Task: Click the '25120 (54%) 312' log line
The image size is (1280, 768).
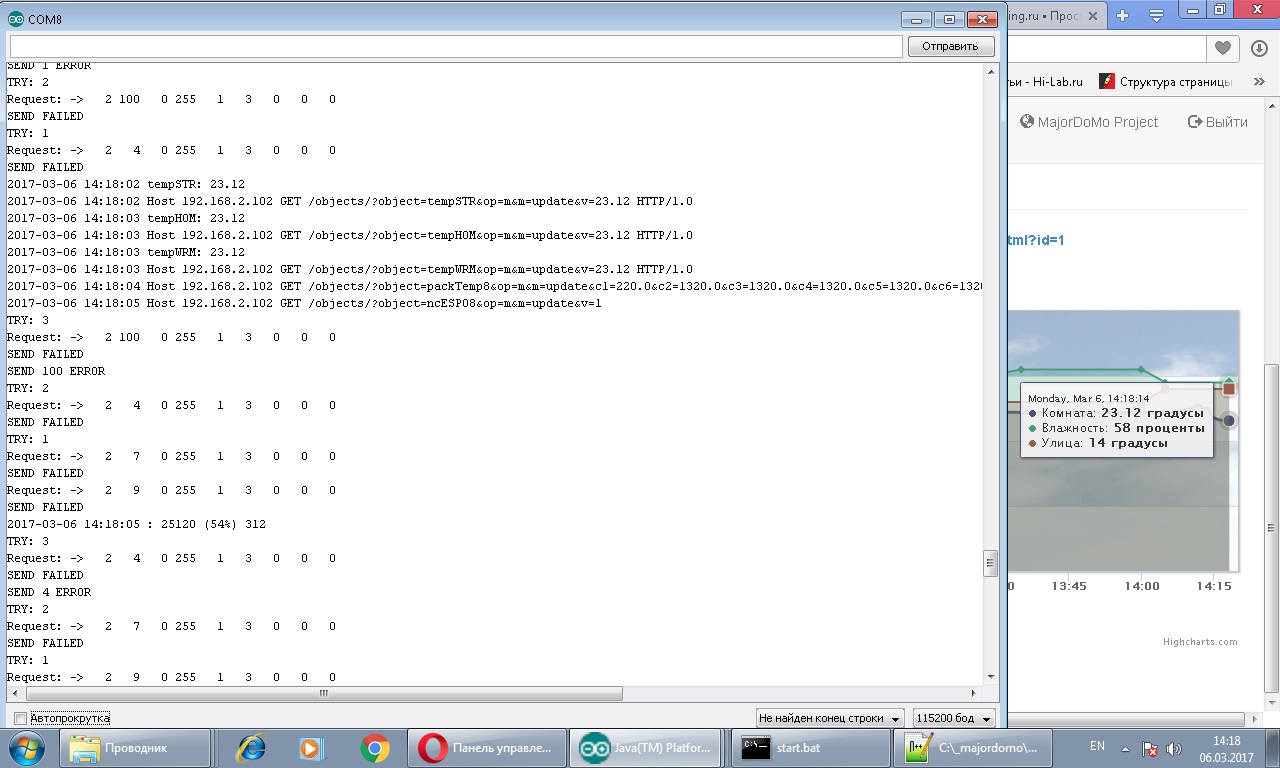Action: [136, 524]
